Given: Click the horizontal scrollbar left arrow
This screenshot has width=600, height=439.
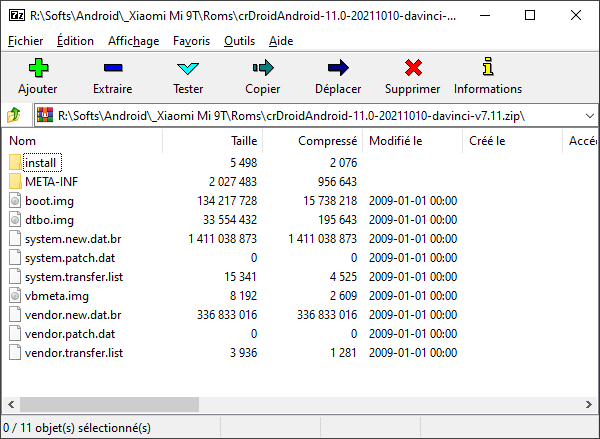Looking at the screenshot, I should point(11,405).
